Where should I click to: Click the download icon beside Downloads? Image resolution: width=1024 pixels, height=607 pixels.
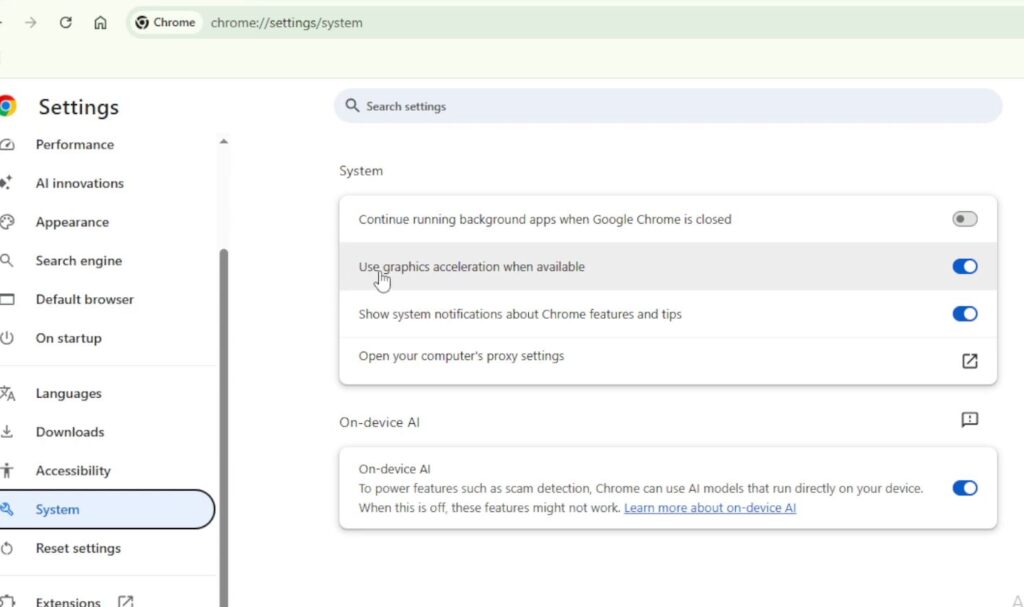[x=7, y=431]
